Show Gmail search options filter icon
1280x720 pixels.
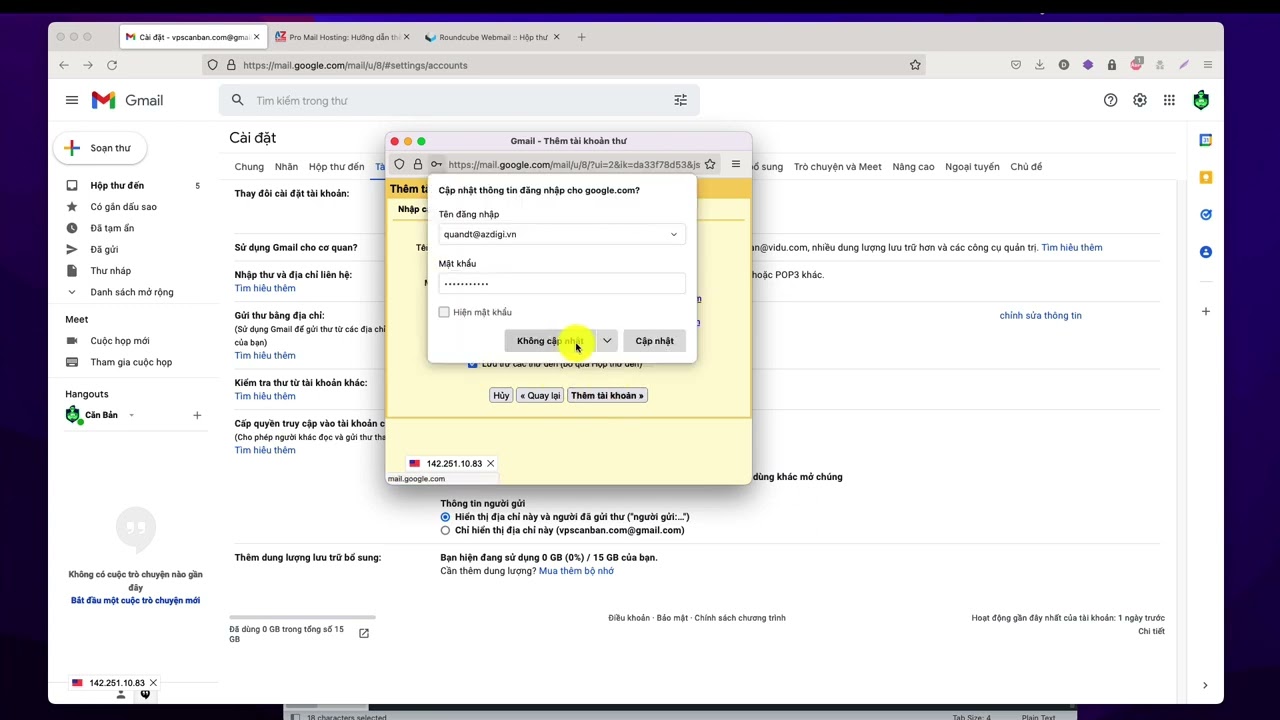coord(680,100)
